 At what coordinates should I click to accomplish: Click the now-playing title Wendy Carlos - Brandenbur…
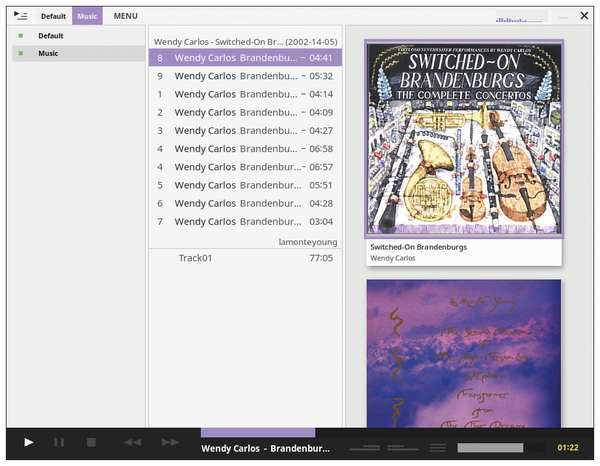pyautogui.click(x=265, y=448)
